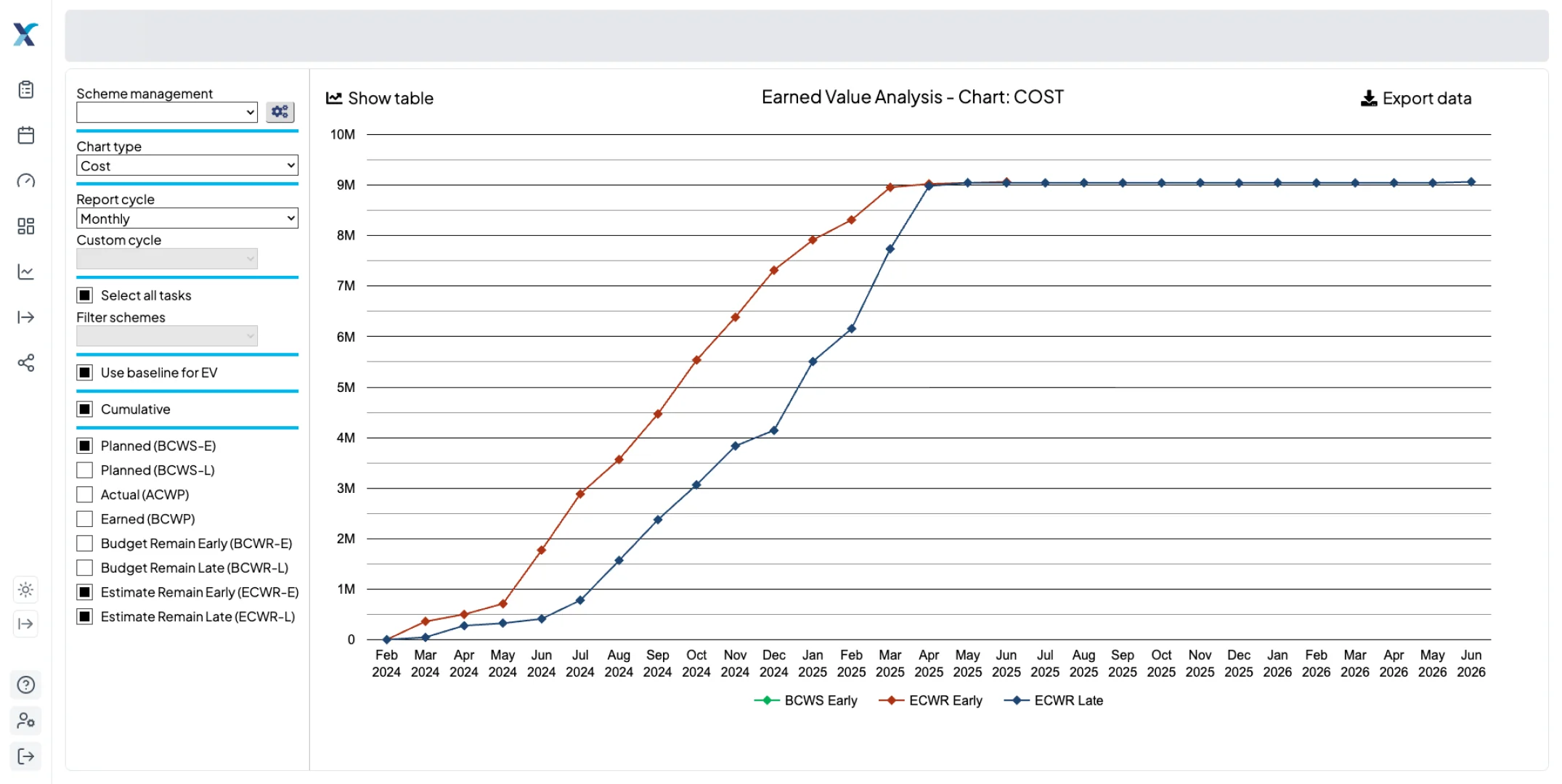Open user settings icon at bottom
Image resolution: width=1562 pixels, height=784 pixels.
coord(26,721)
